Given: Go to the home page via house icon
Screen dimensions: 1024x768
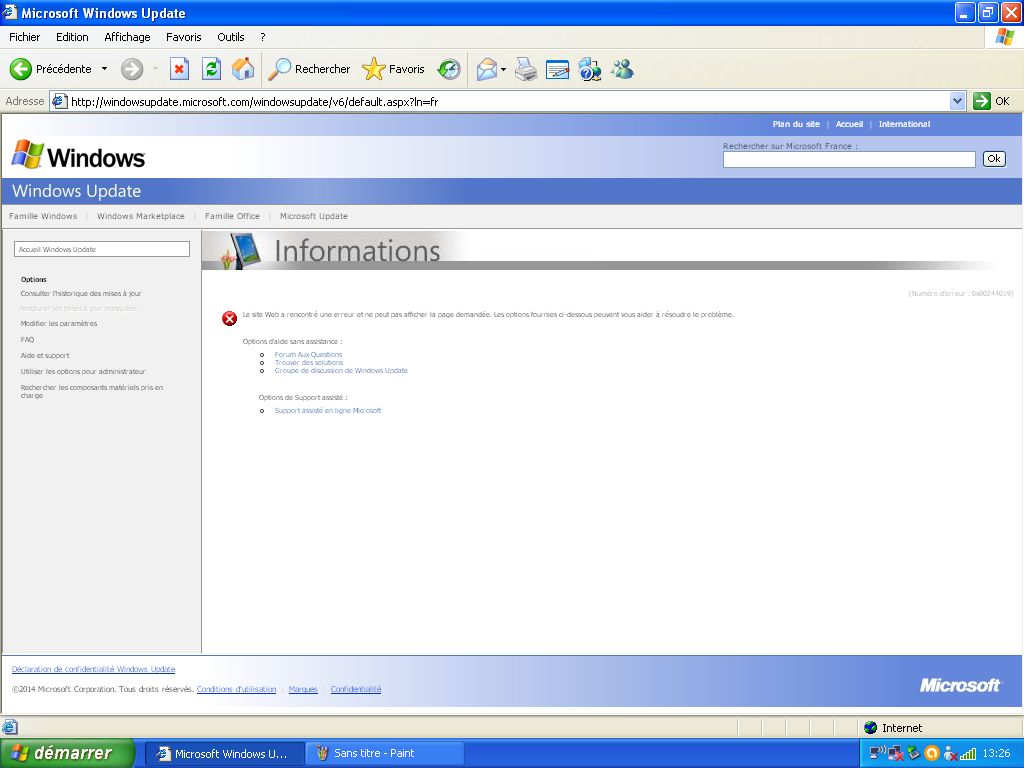Looking at the screenshot, I should pos(243,69).
